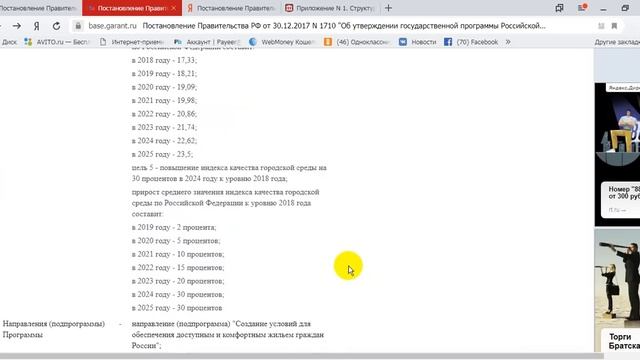This screenshot has height=360, width=640.
Task: Open the tab collections icon
Action: point(559,8)
